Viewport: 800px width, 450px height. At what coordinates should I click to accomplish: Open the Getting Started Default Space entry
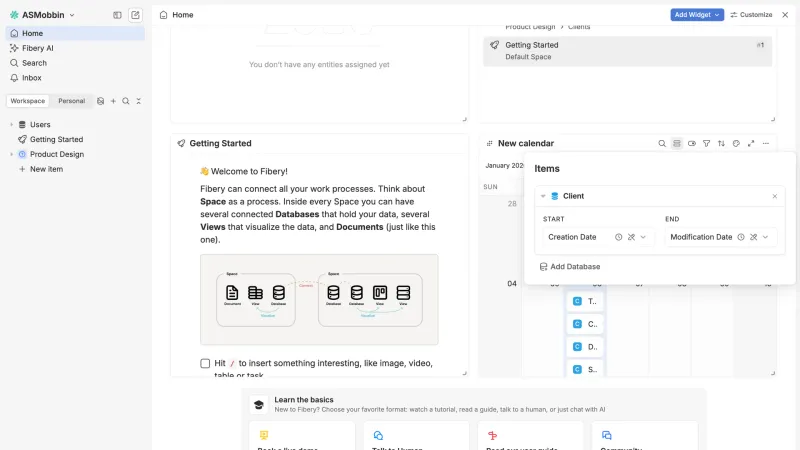(628, 51)
